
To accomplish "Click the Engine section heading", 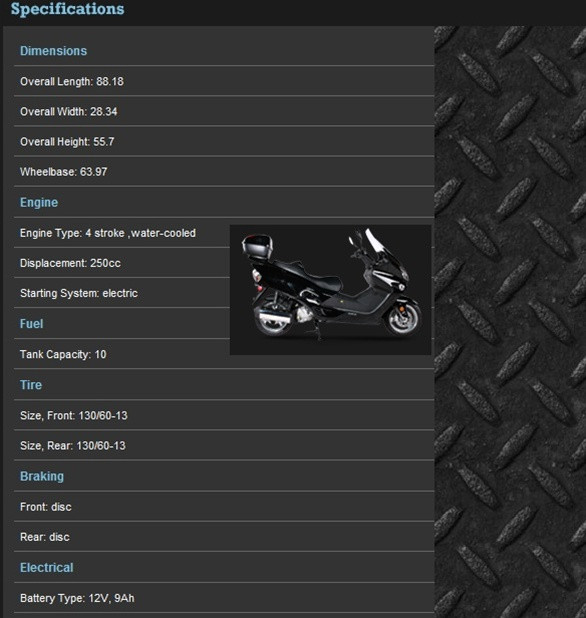I will tap(39, 202).
